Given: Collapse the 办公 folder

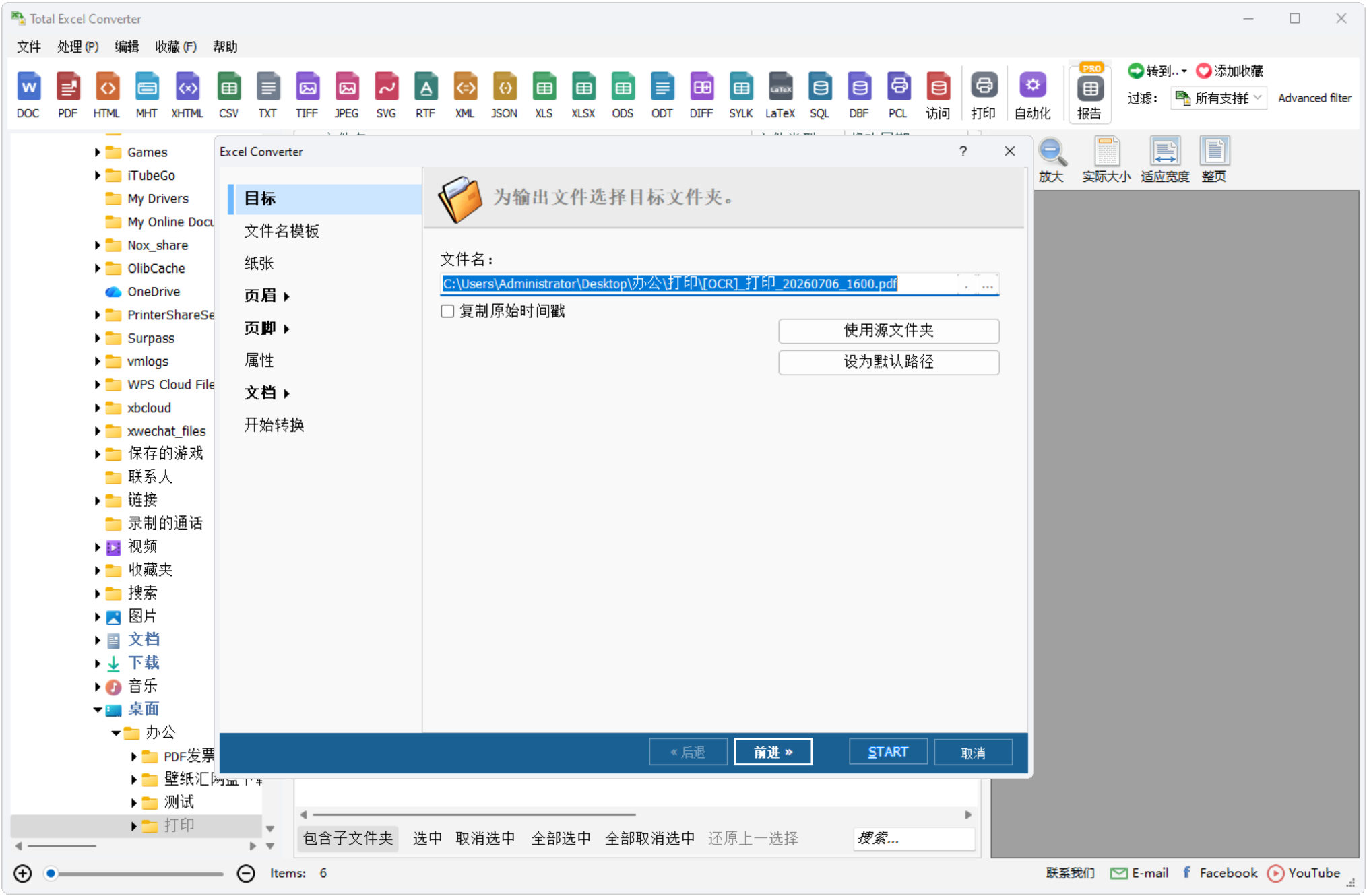Looking at the screenshot, I should 116,733.
